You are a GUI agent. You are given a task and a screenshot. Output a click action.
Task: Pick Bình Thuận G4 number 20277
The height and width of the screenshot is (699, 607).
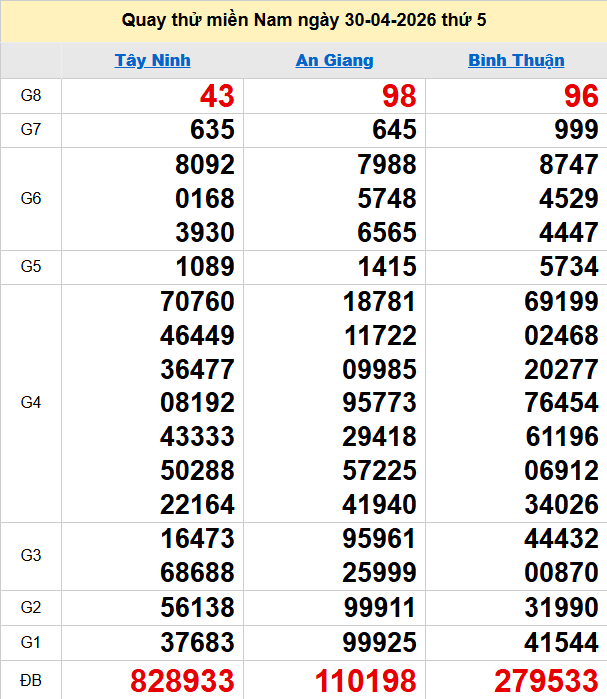561,369
